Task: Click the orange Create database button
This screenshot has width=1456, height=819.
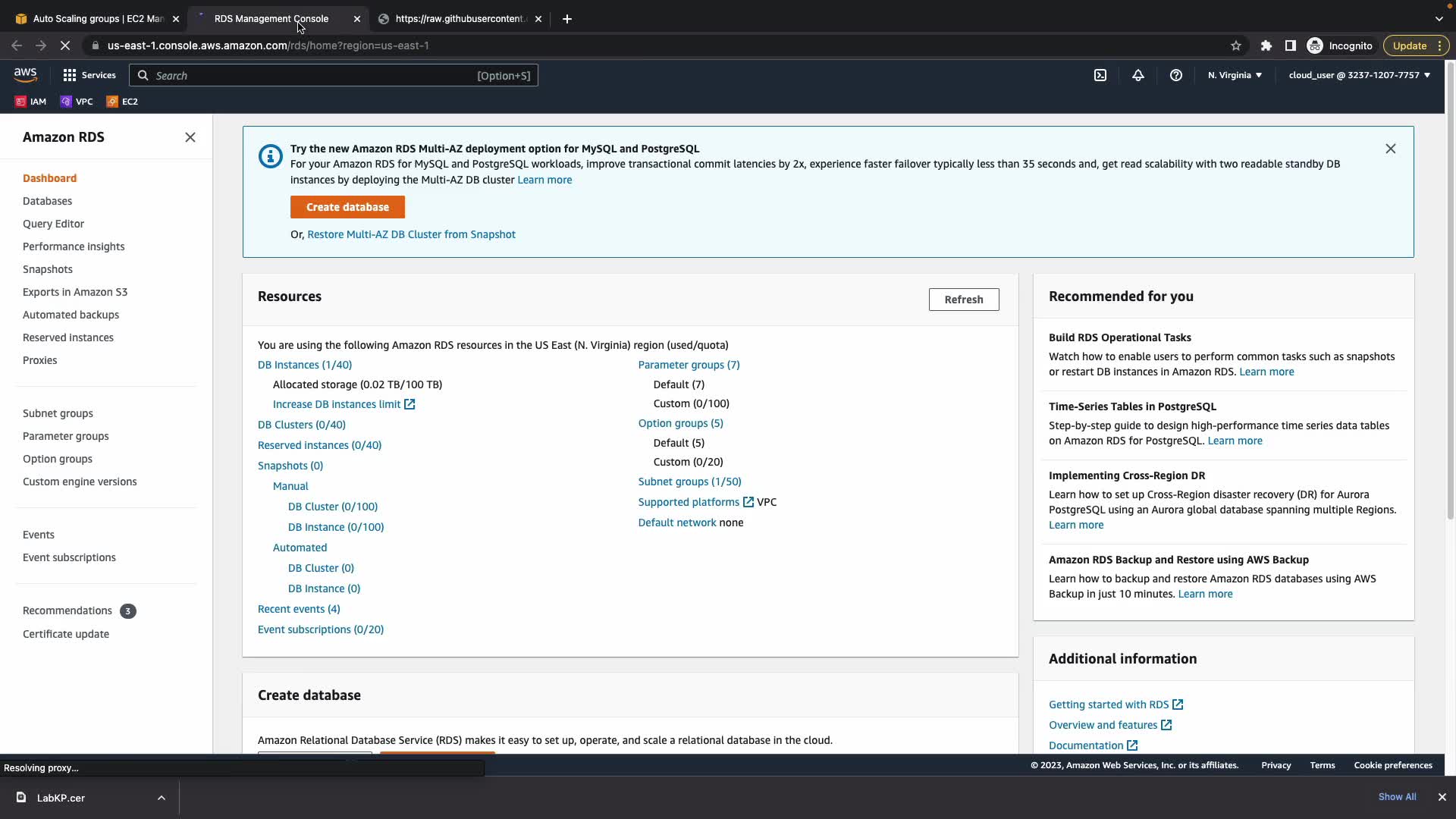Action: (347, 207)
